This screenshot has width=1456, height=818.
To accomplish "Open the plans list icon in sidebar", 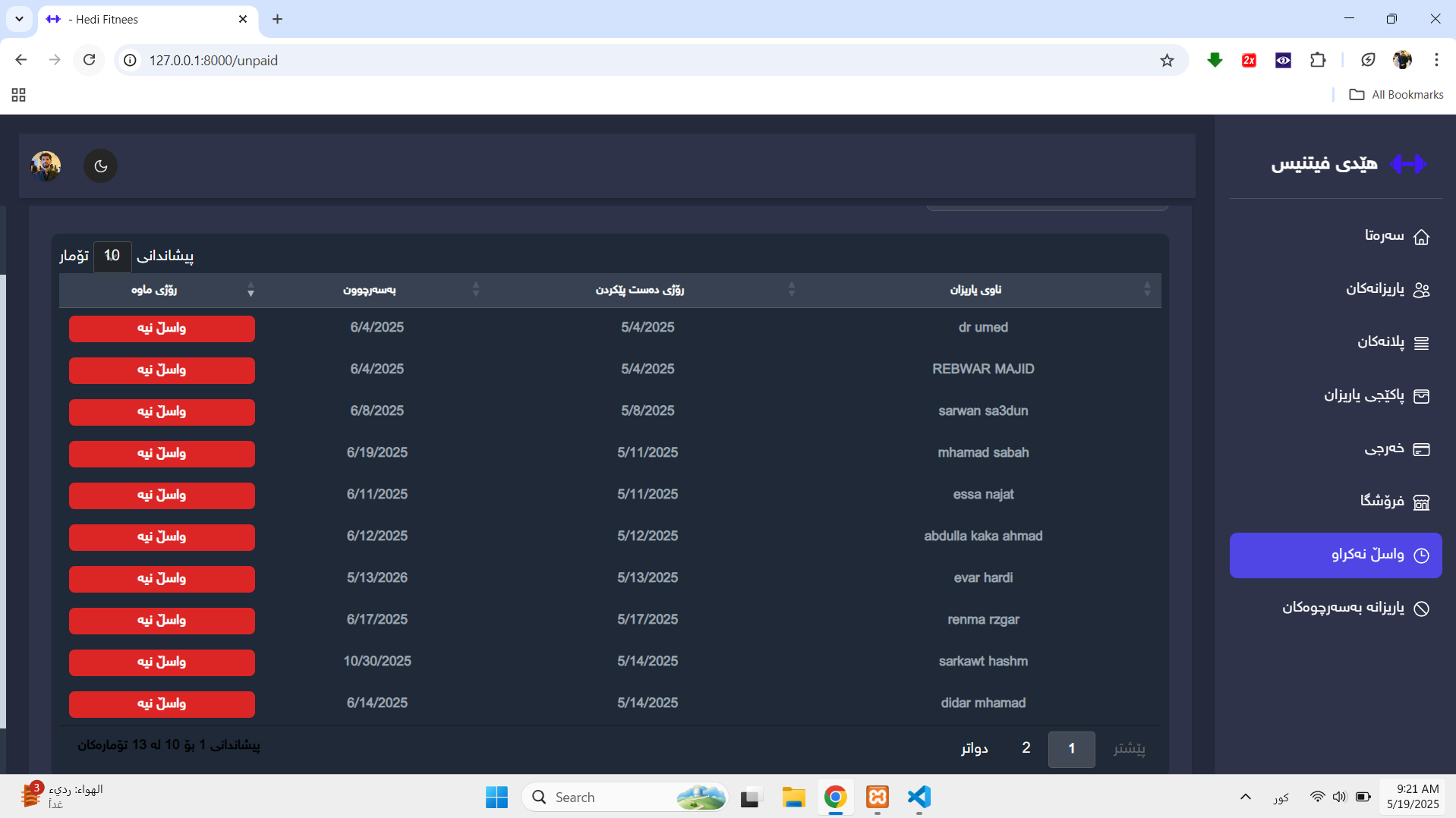I will tap(1421, 343).
